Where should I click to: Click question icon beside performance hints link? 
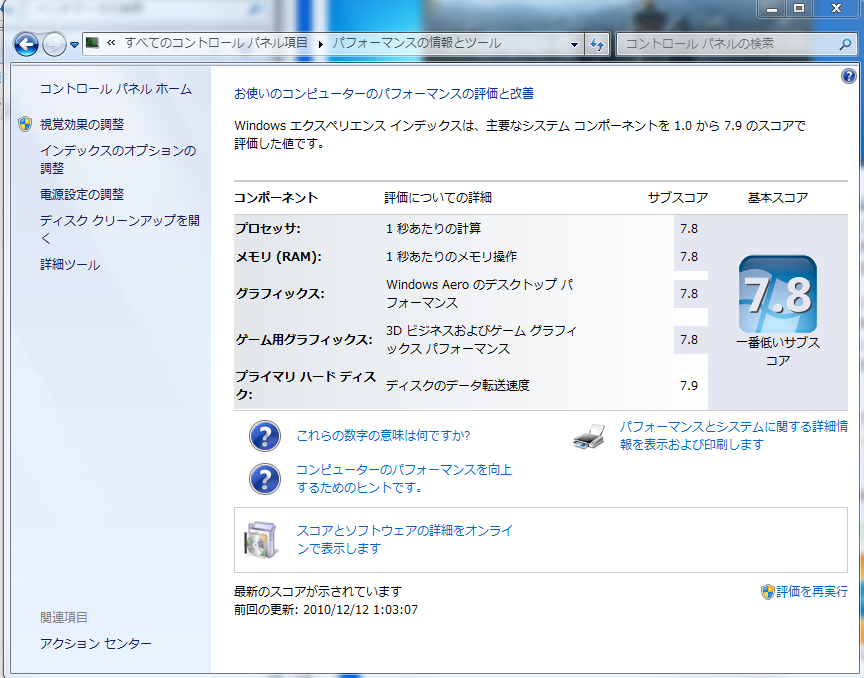click(x=264, y=478)
